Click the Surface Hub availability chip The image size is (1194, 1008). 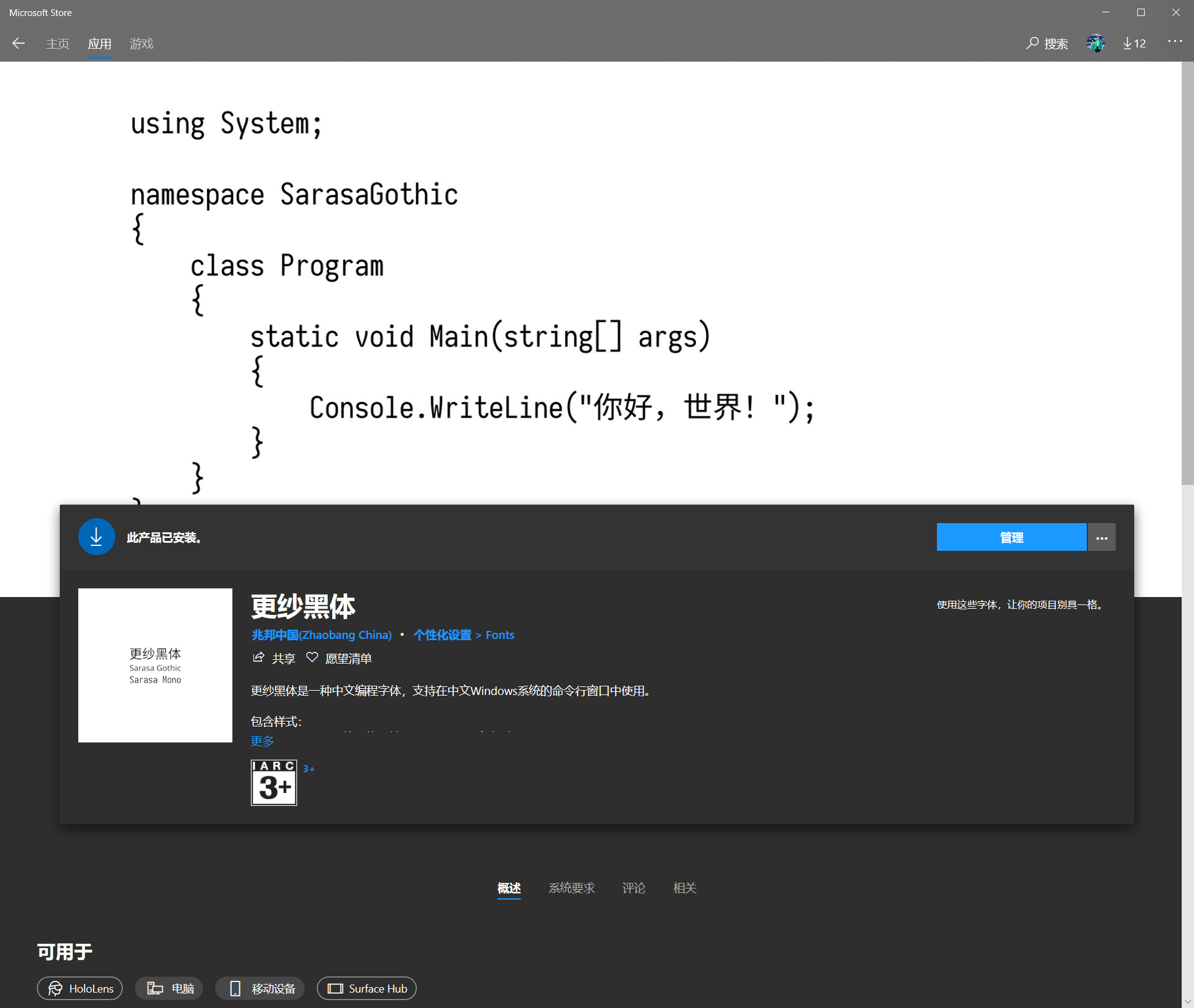click(367, 988)
